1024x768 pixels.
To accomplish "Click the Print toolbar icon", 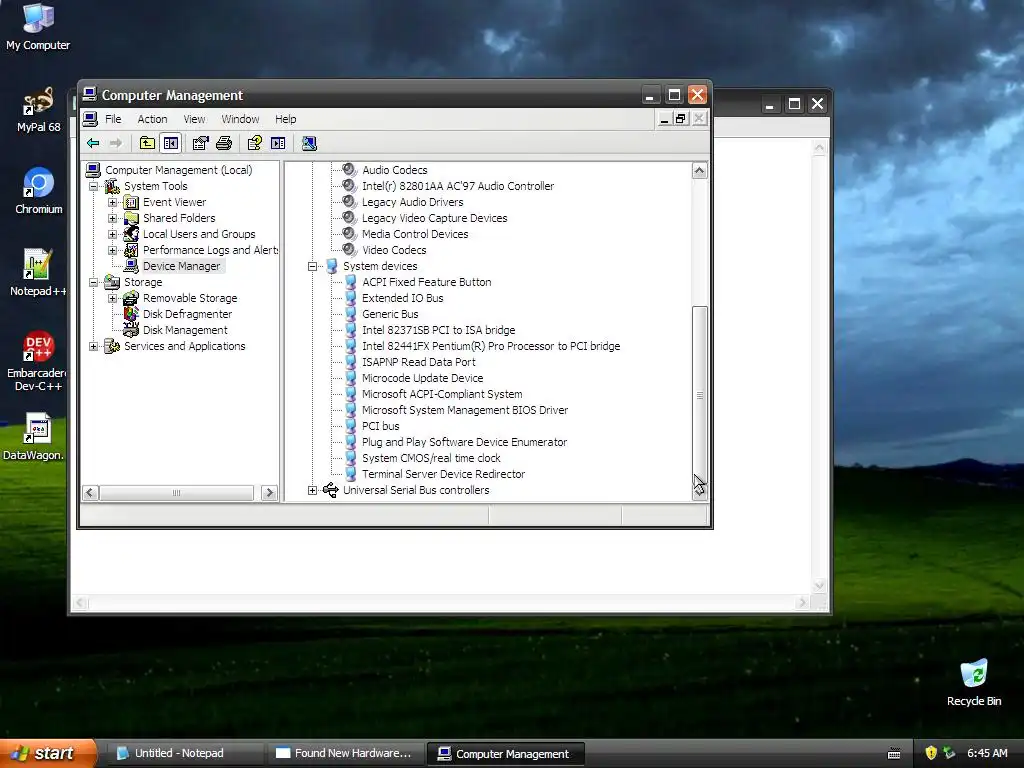I will 224,143.
